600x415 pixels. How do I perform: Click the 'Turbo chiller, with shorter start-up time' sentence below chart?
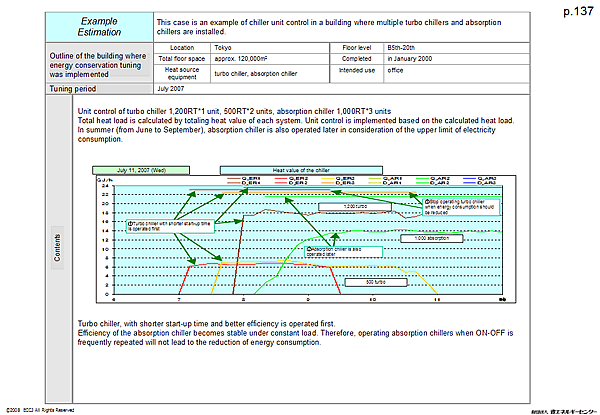206,324
